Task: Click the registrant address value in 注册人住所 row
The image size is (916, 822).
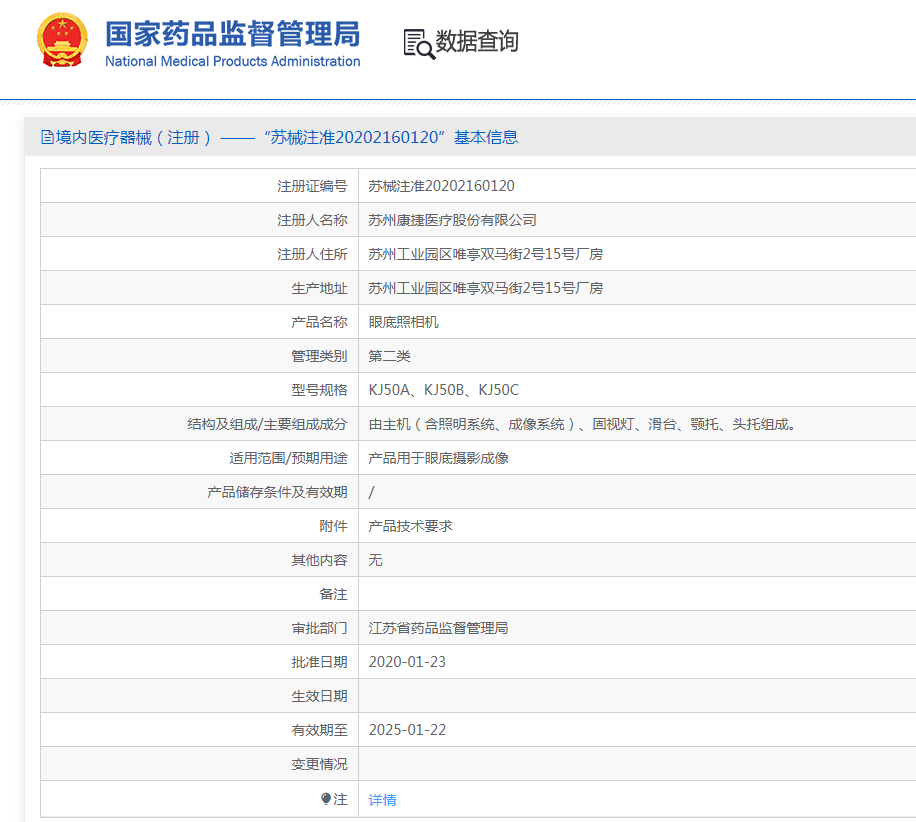Action: (485, 254)
